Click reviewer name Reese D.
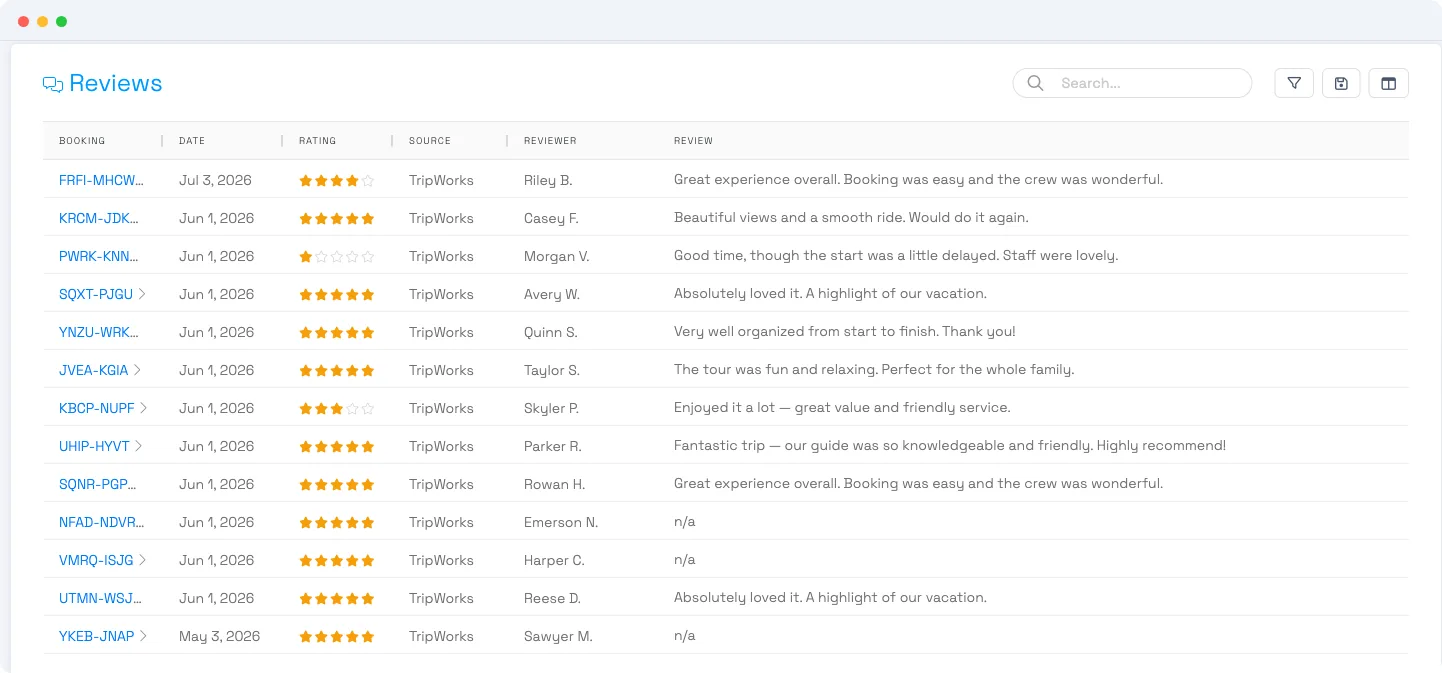1442x673 pixels. [x=552, y=598]
